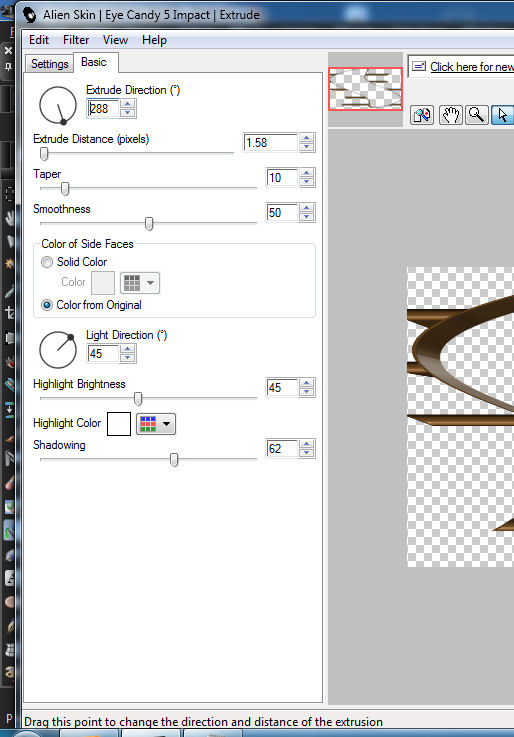Viewport: 514px width, 737px height.
Task: Select the Zoom magnifier tool
Action: tap(476, 115)
